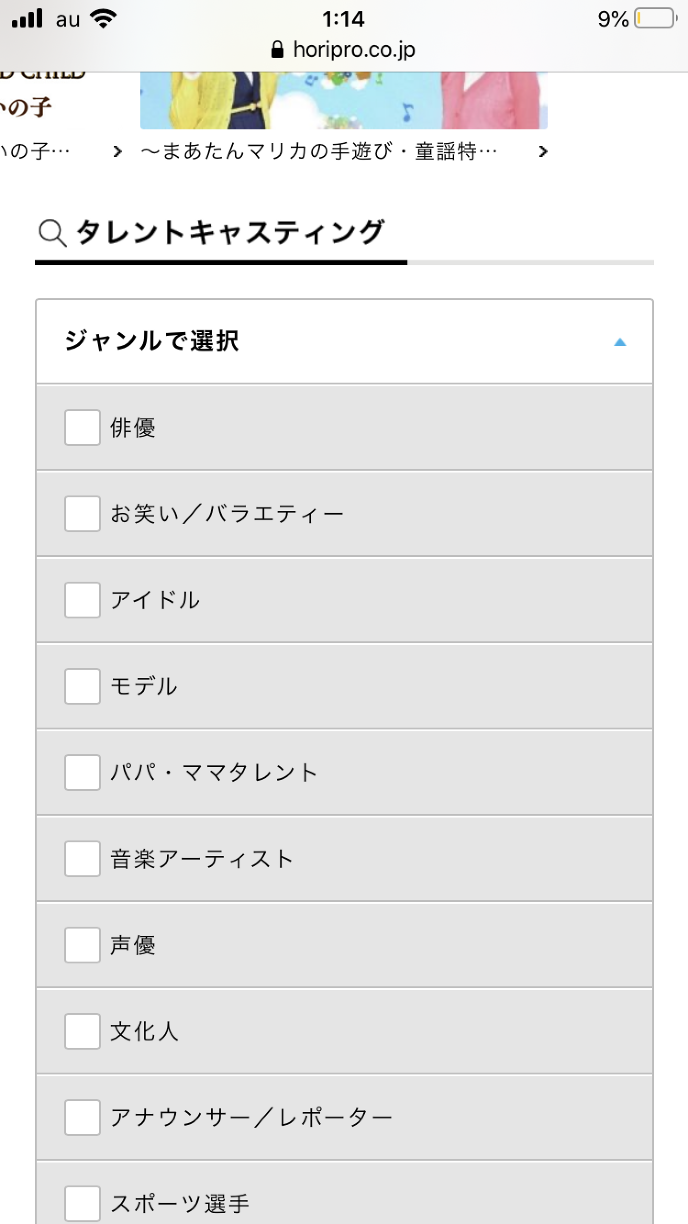Check the パパ・ママタレント box
Viewport: 688px width, 1224px height.
coord(82,772)
